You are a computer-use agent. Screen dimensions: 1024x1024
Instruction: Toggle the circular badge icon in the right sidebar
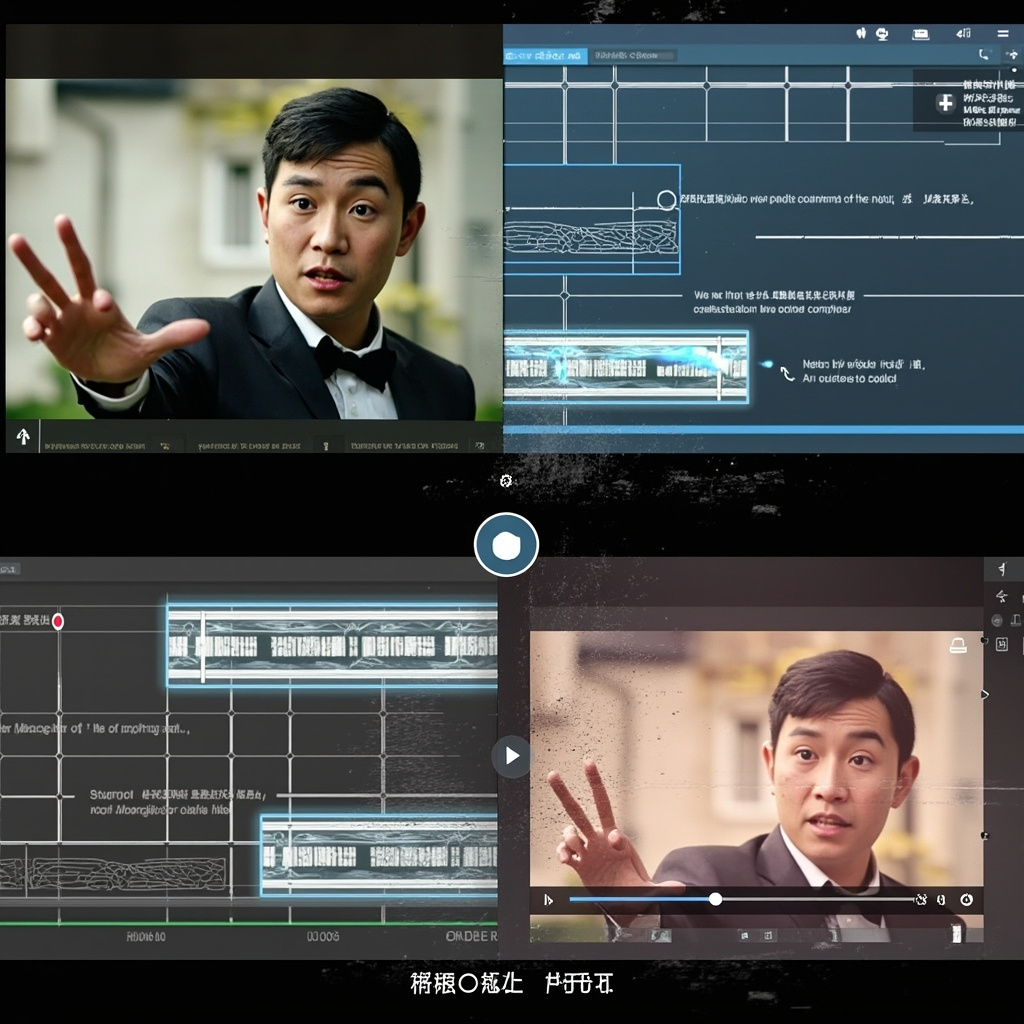click(997, 620)
